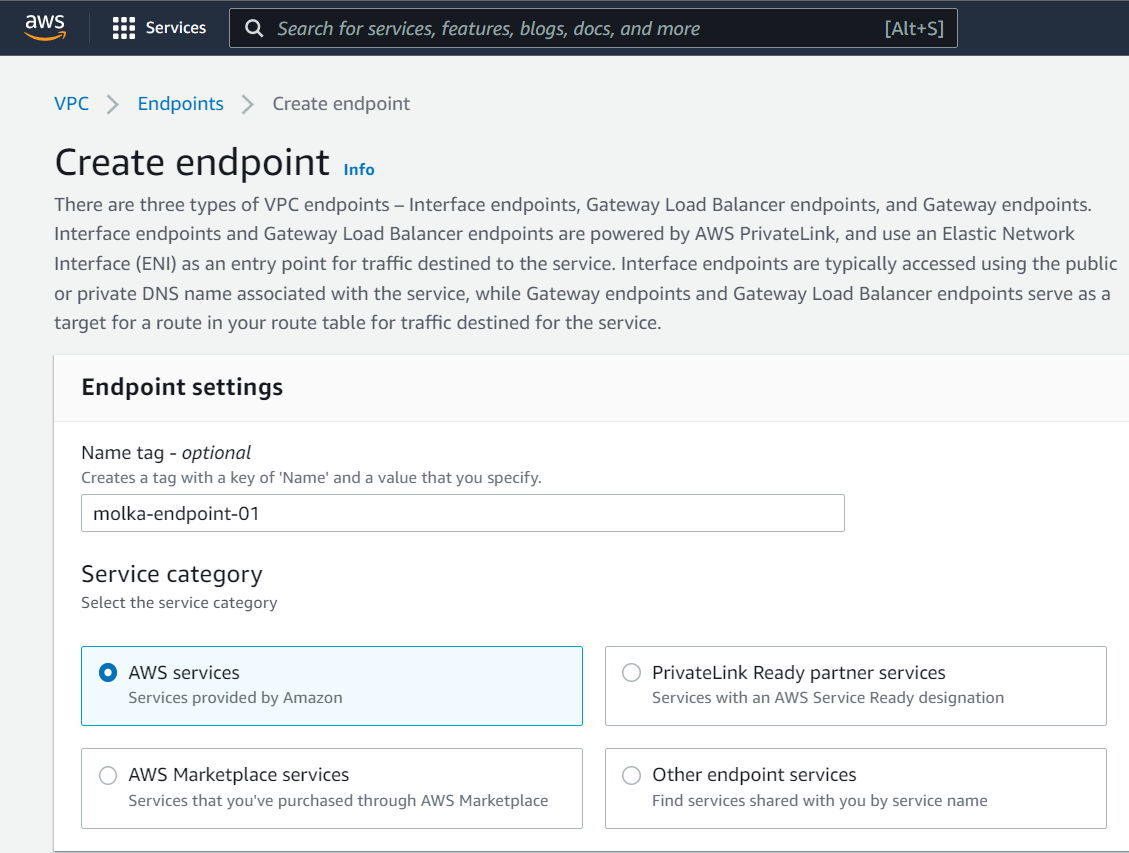Click inside the Name tag field

pyautogui.click(x=463, y=512)
